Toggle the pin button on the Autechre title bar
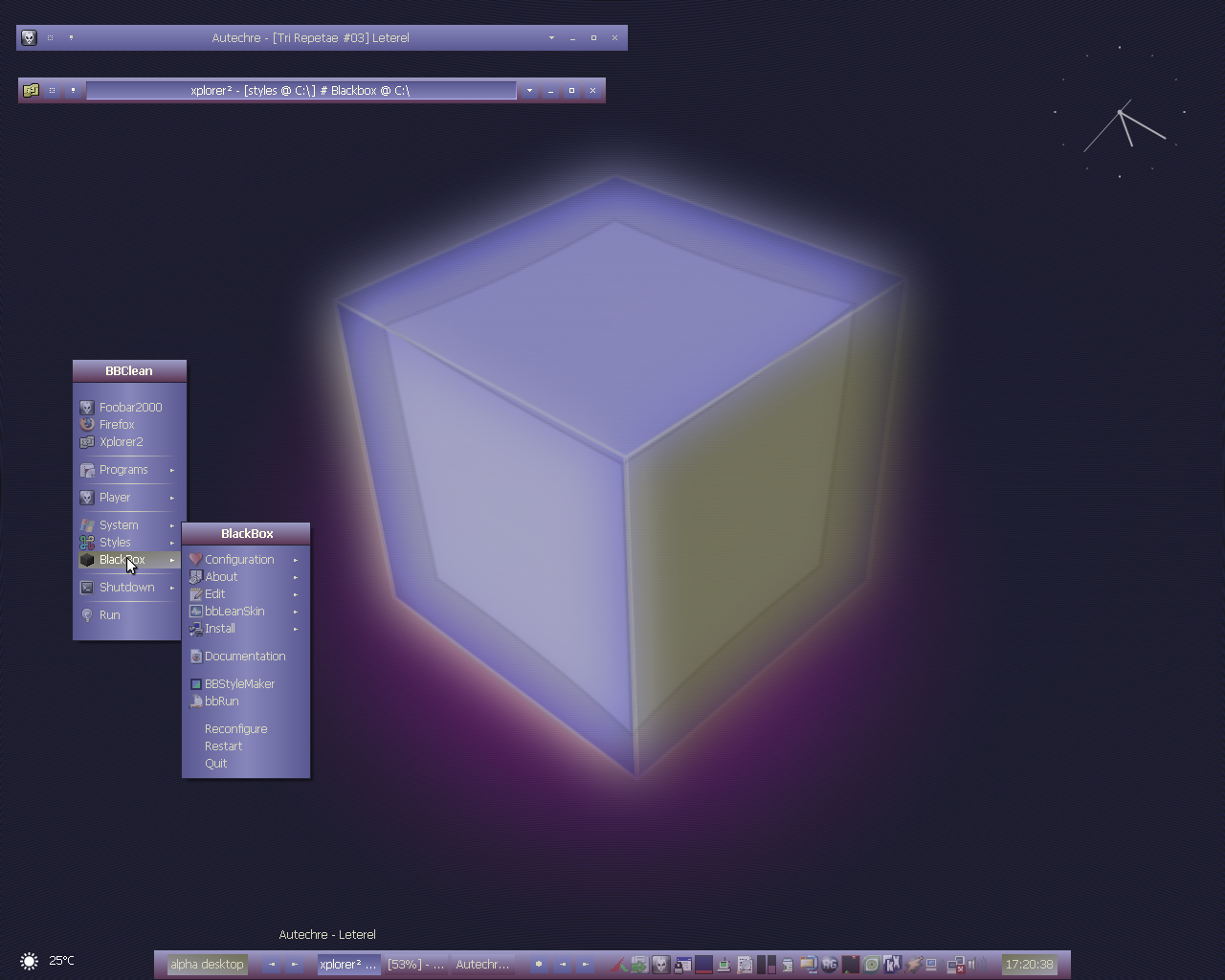 pyautogui.click(x=71, y=38)
